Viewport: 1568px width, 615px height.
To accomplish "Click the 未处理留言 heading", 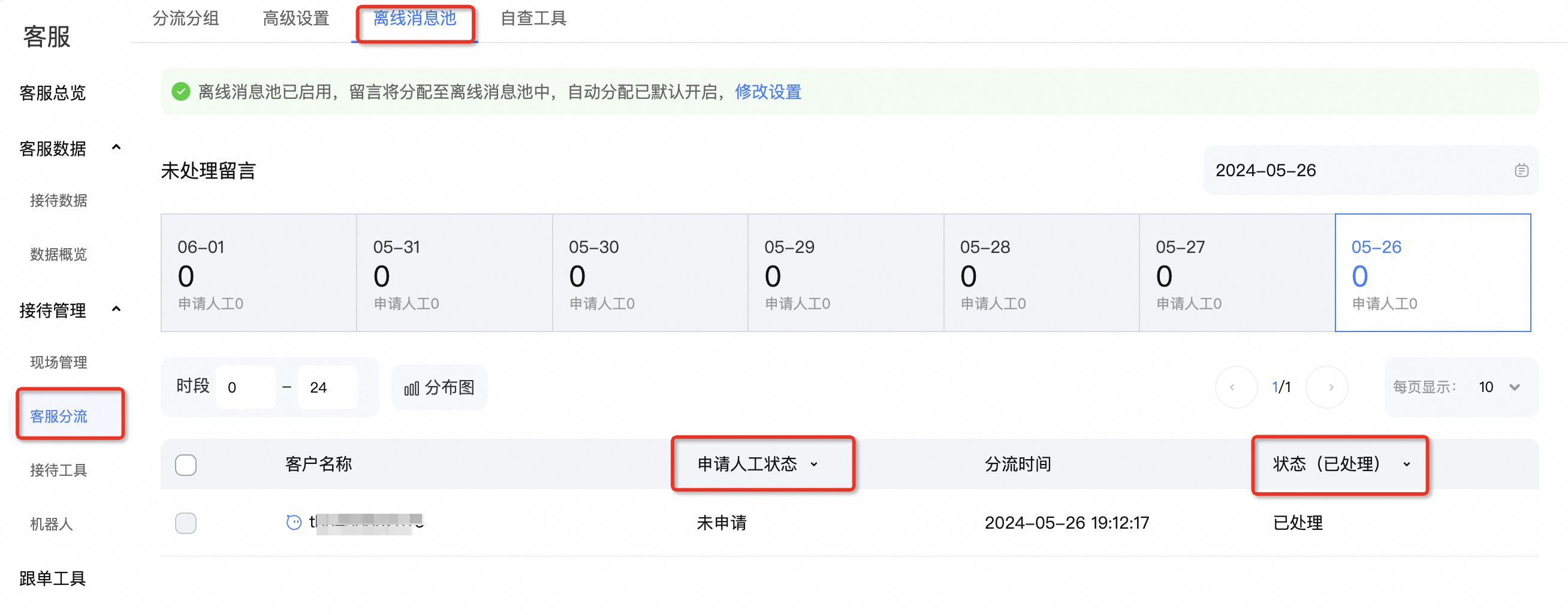I will tap(208, 171).
